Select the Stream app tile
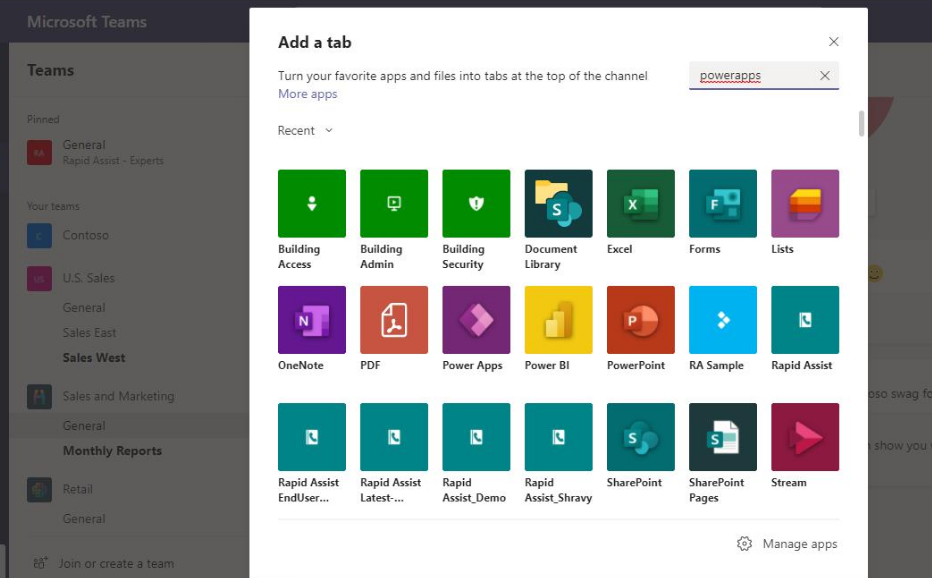This screenshot has width=932, height=578. (805, 437)
